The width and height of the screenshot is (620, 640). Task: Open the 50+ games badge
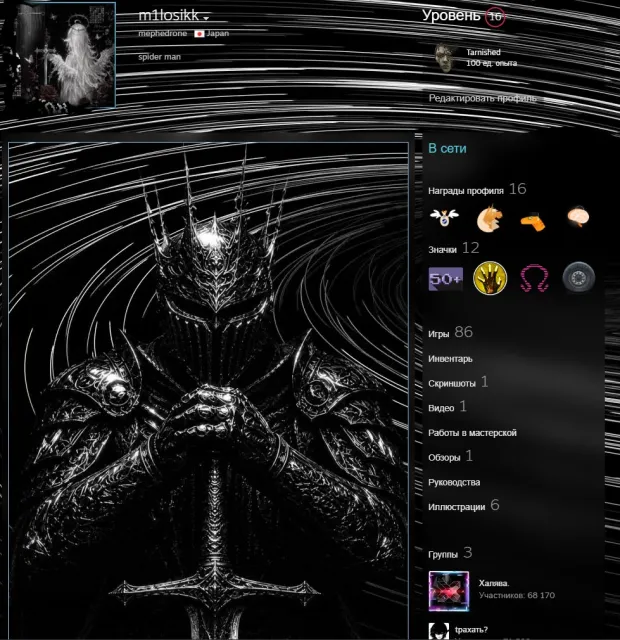coord(445,279)
